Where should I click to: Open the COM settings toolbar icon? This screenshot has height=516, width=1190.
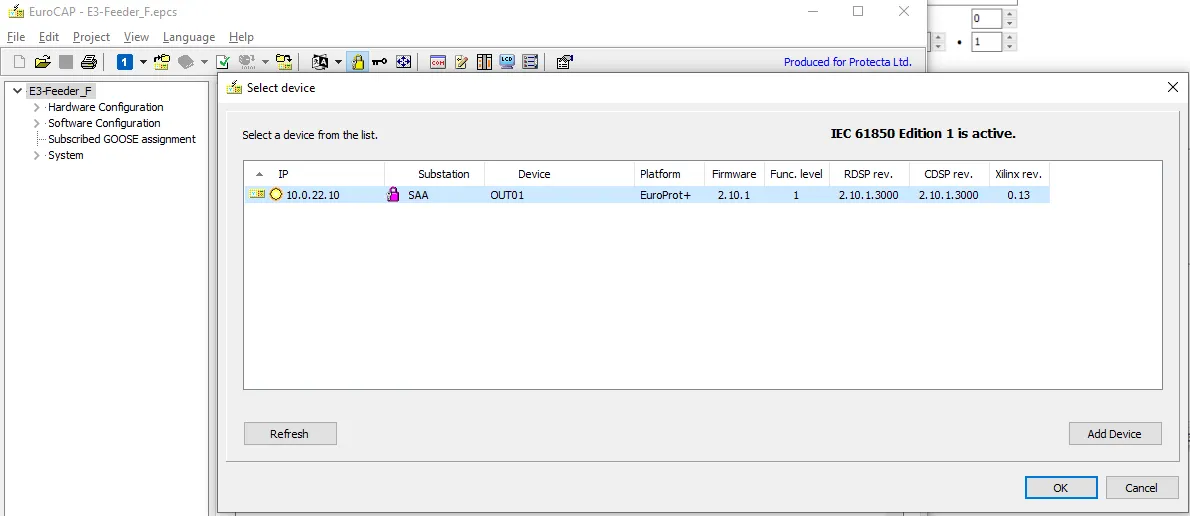[438, 62]
